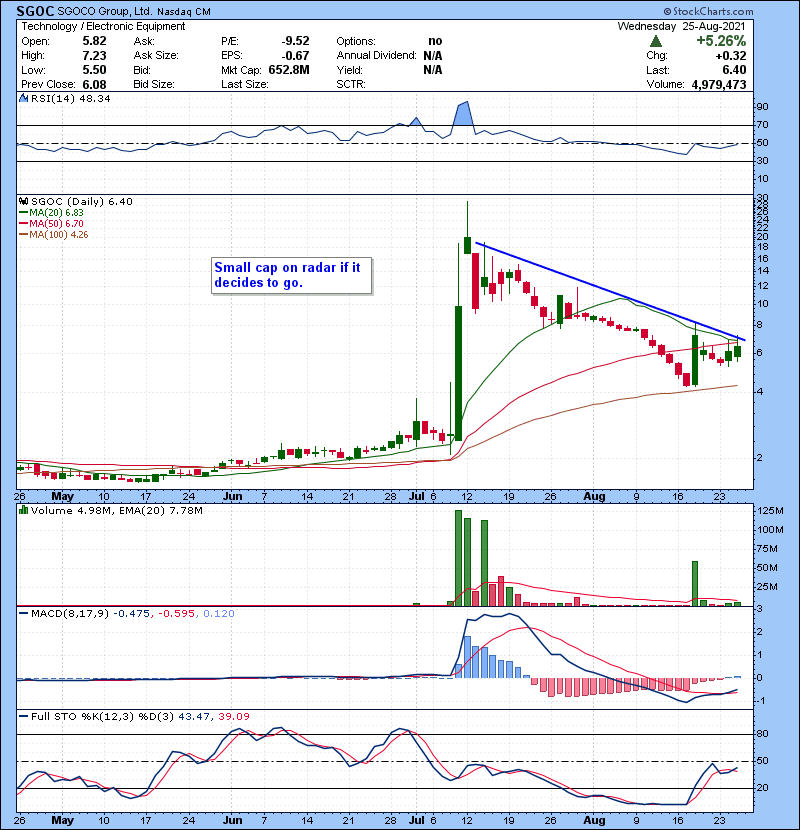This screenshot has height=830, width=800.
Task: Click the SGOC ticker symbol title
Action: (x=35, y=11)
